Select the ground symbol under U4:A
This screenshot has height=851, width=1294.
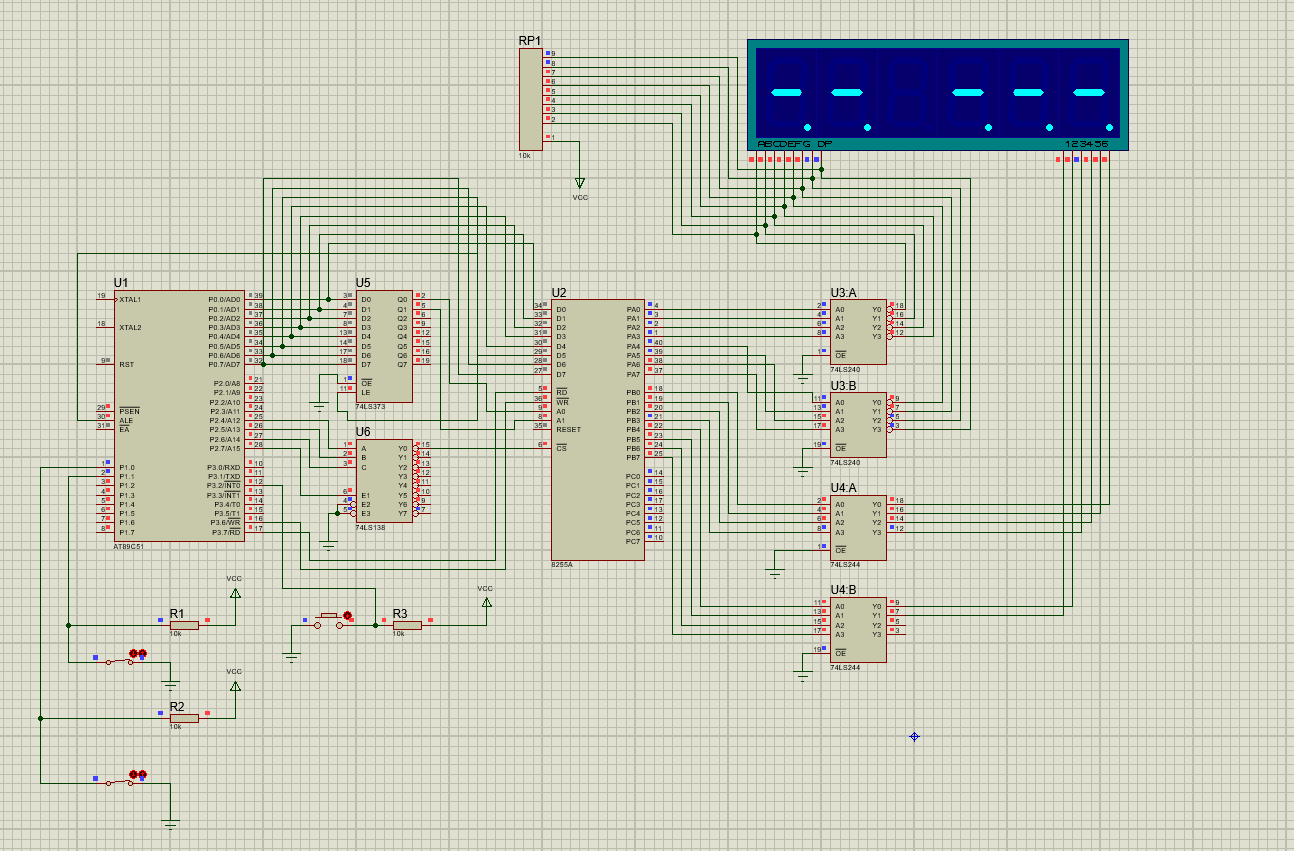(x=774, y=574)
